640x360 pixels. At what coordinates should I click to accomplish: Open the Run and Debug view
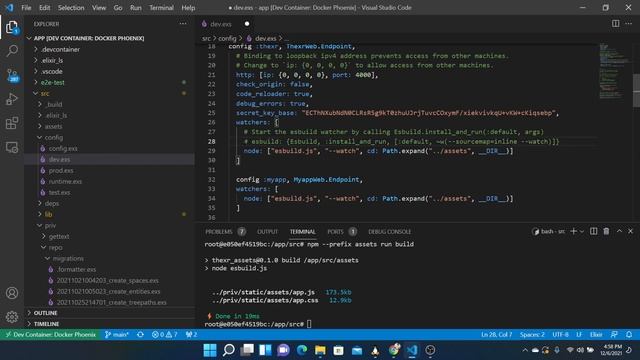click(x=12, y=99)
